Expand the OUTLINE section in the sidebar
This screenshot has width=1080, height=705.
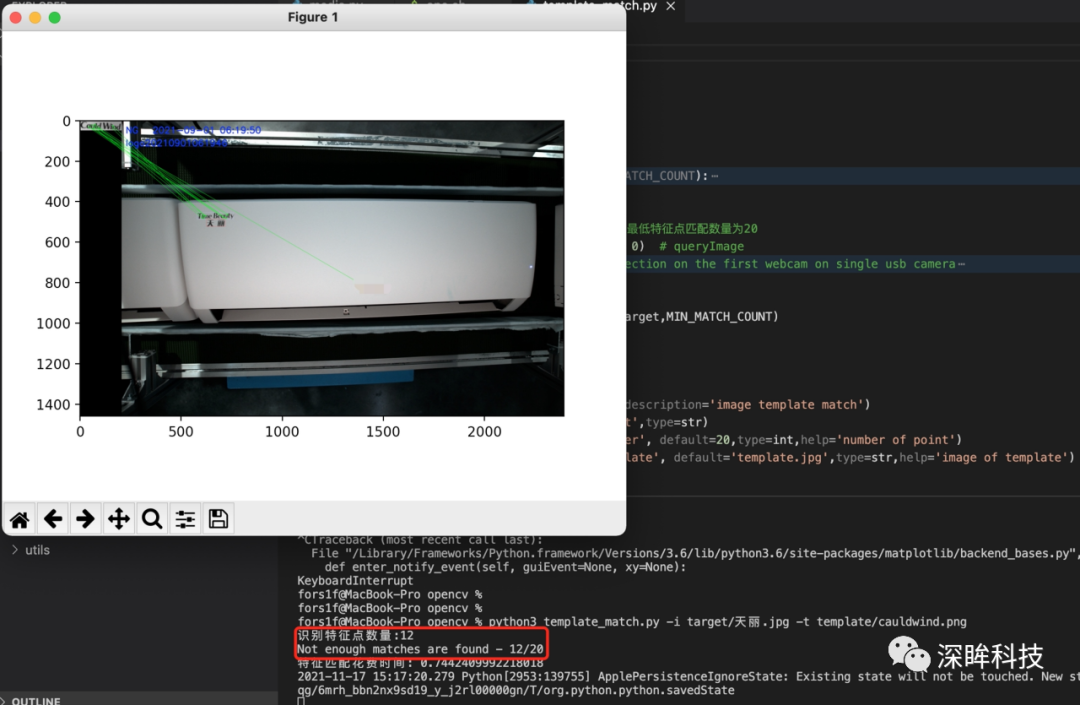[x=36, y=700]
